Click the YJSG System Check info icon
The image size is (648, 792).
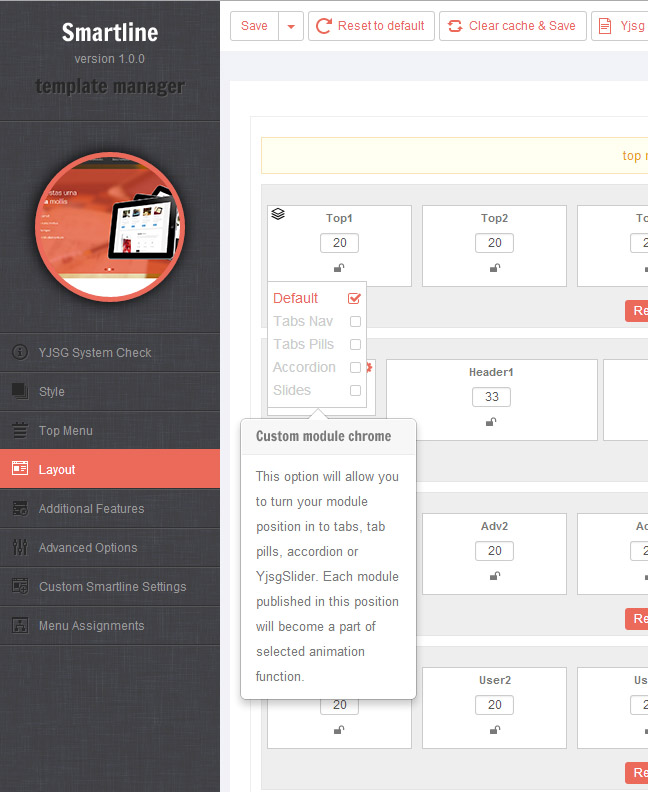[20, 352]
